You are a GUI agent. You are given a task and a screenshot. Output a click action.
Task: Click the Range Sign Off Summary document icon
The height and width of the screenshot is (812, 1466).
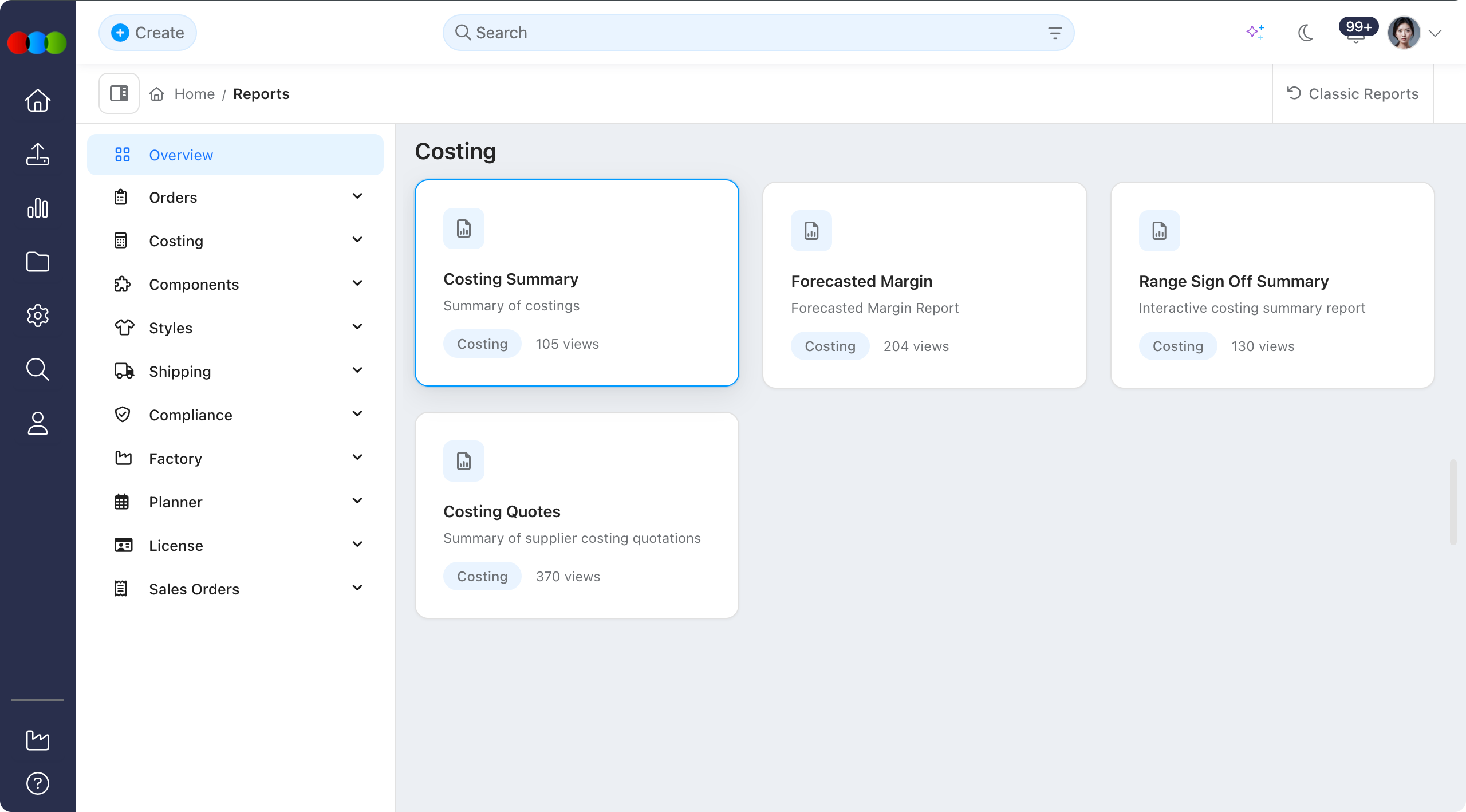click(1160, 231)
